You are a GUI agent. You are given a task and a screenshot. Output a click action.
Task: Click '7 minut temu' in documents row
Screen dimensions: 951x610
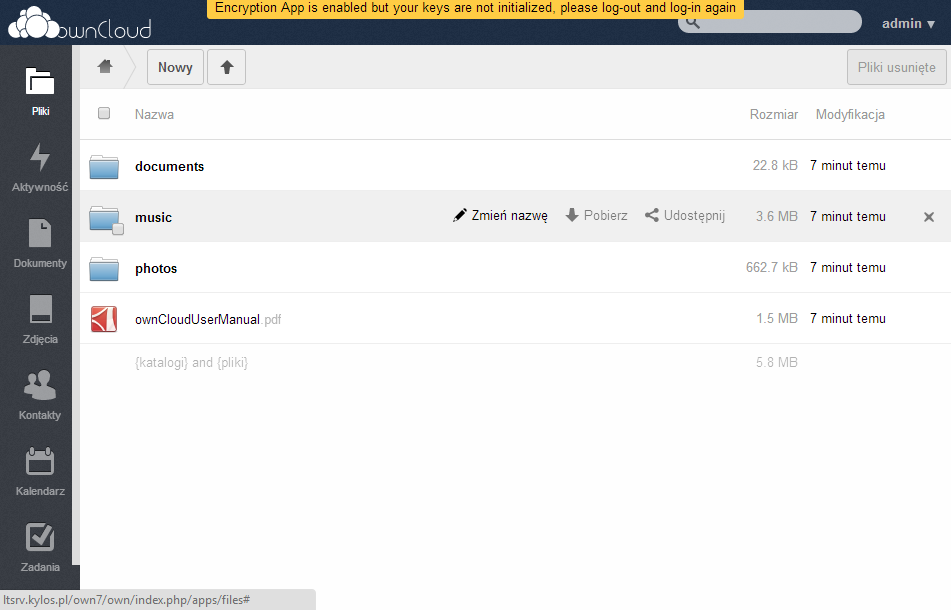pyautogui.click(x=847, y=166)
